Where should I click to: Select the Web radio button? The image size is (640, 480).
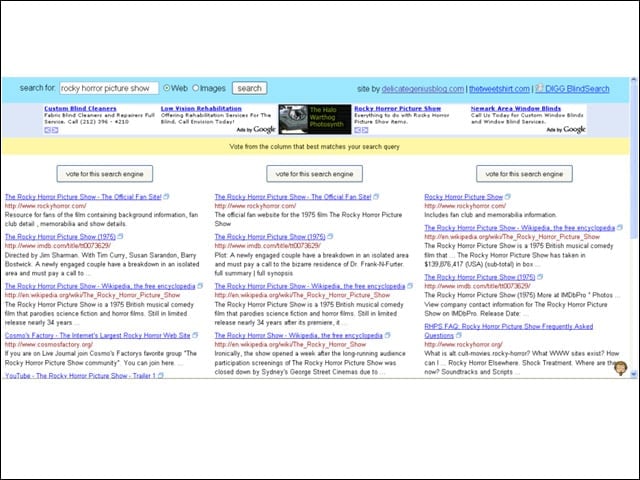[x=167, y=88]
